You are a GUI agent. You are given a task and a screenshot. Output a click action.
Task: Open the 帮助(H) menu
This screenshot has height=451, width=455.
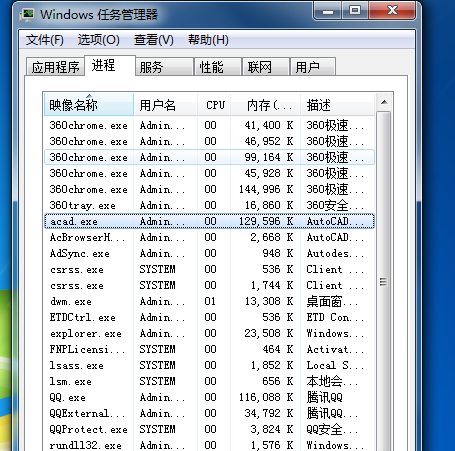click(x=208, y=40)
